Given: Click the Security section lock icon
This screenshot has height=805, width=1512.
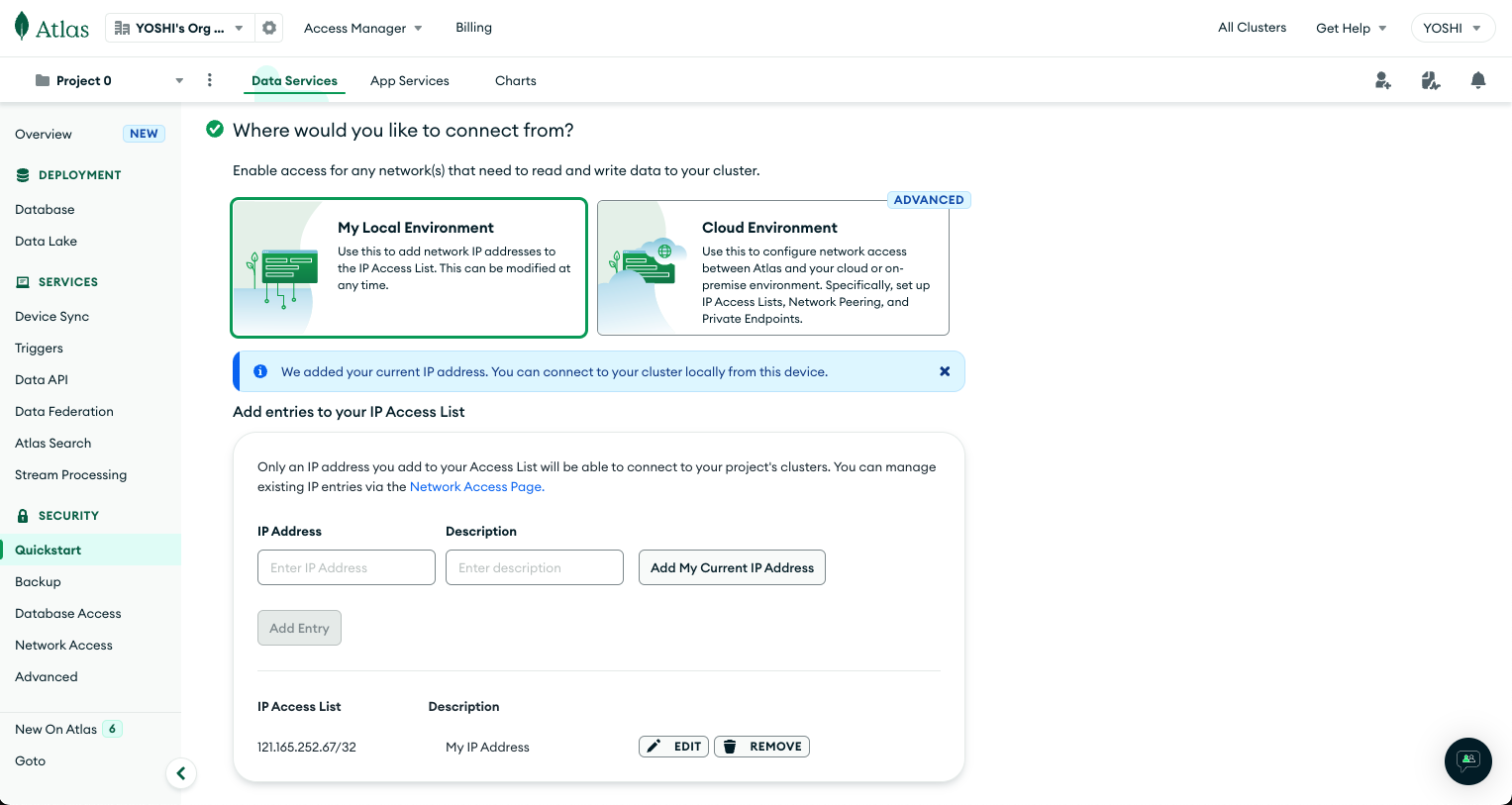Looking at the screenshot, I should point(23,515).
